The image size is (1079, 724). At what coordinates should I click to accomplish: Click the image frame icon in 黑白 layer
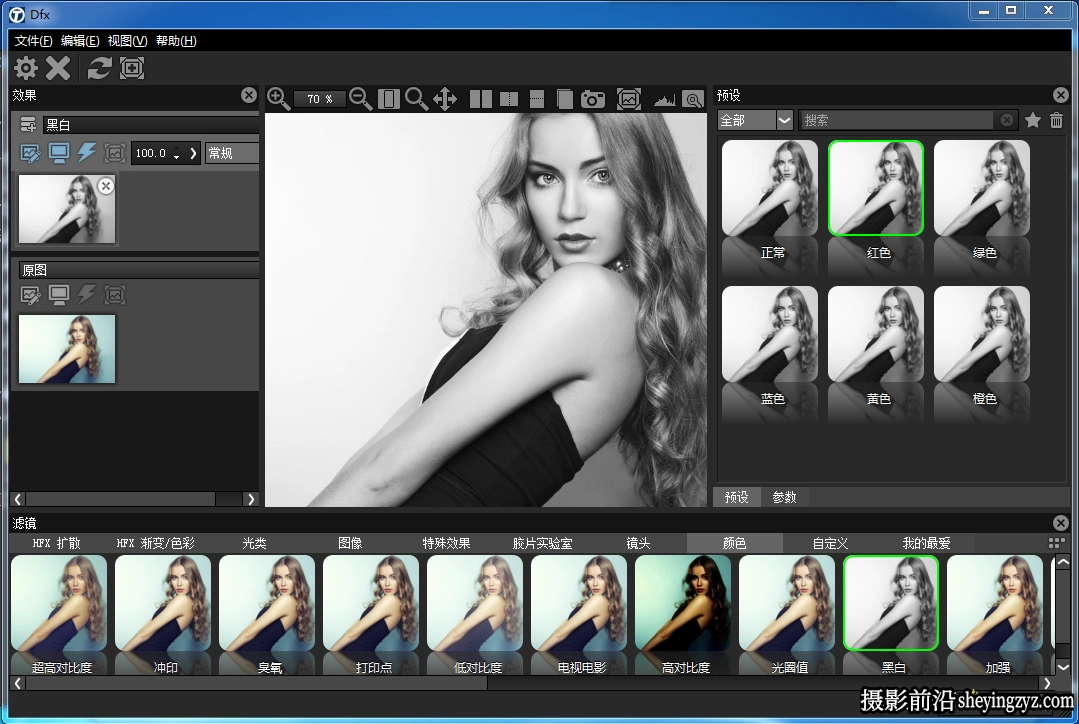click(115, 153)
